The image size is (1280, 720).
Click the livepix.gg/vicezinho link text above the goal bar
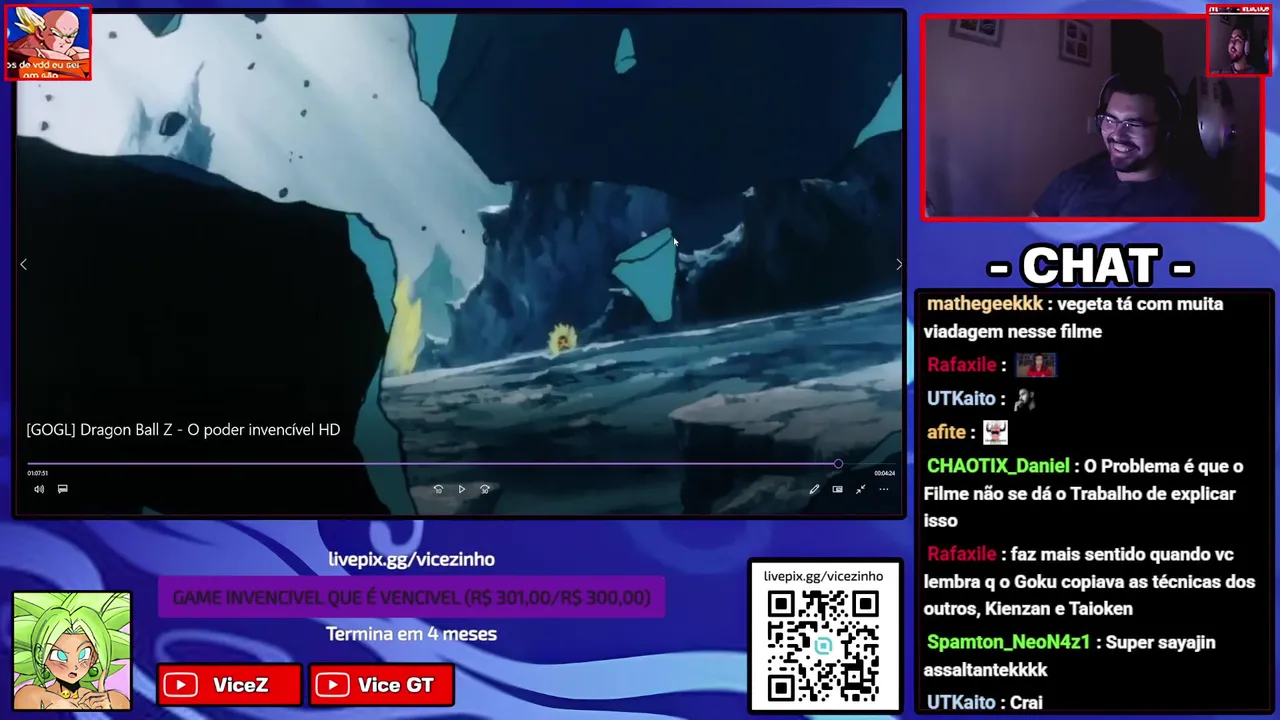(411, 559)
